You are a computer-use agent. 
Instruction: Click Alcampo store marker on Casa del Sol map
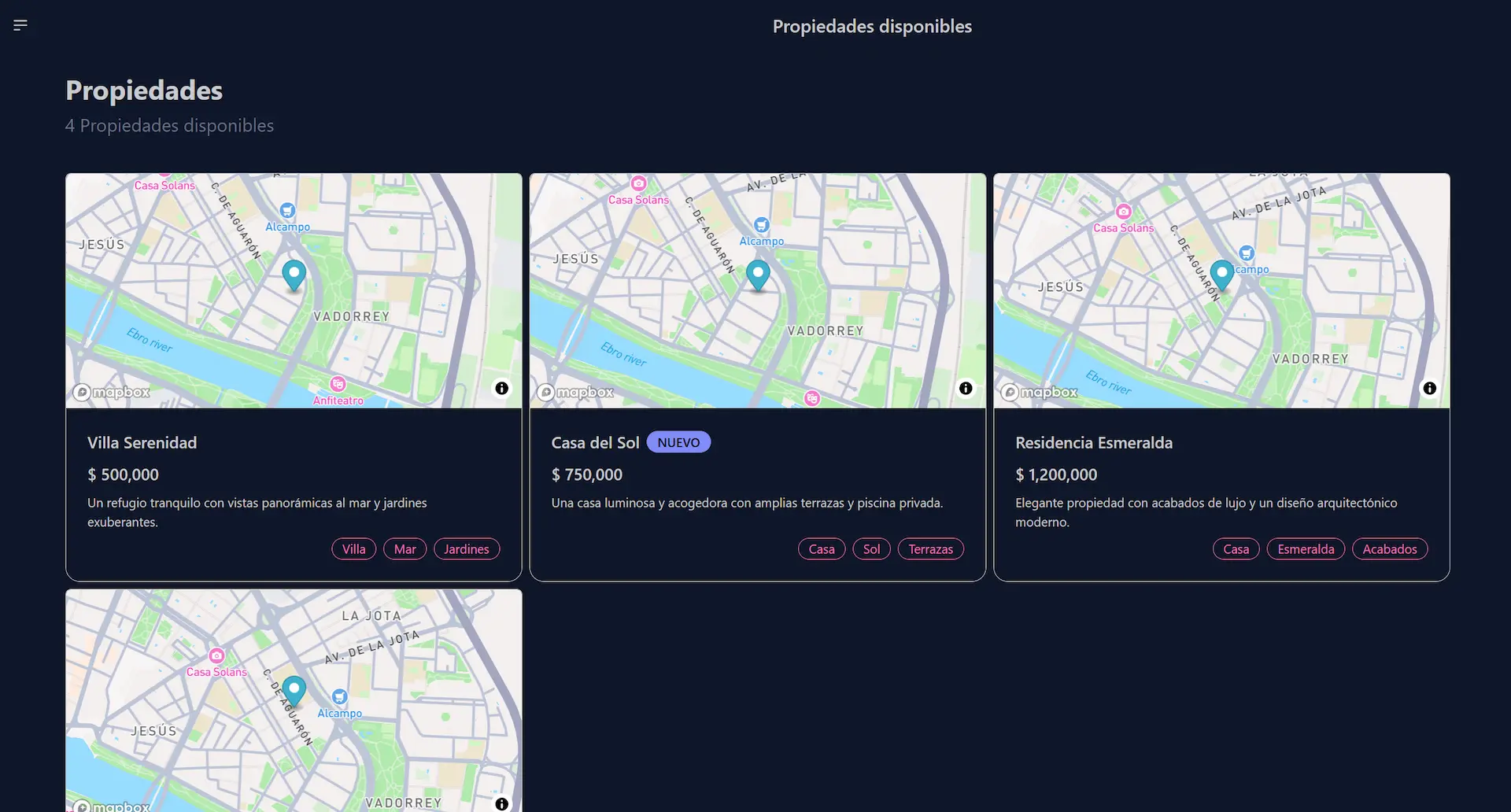point(761,225)
